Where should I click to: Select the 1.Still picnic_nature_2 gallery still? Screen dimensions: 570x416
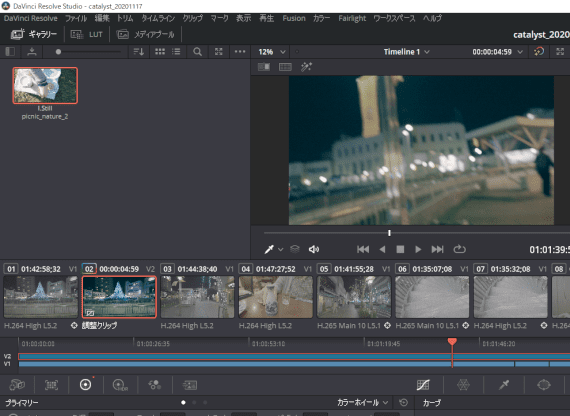coord(45,85)
